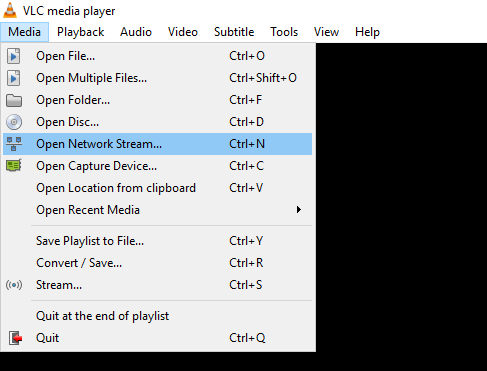Screen dimensions: 487x371
Task: Open the Help menu
Action: click(x=367, y=32)
